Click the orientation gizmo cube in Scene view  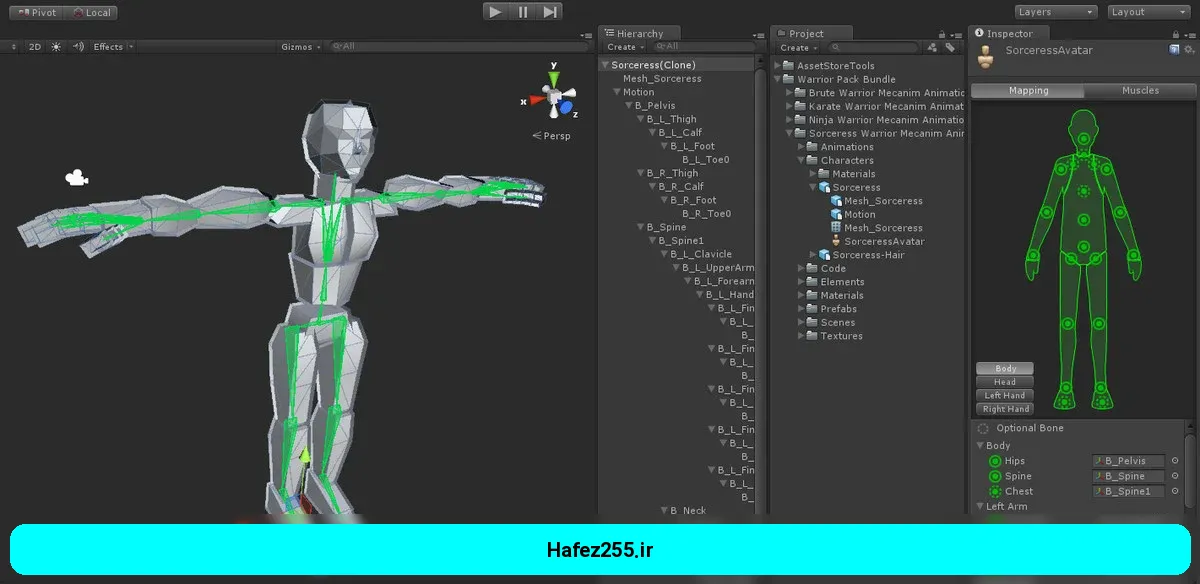552,95
